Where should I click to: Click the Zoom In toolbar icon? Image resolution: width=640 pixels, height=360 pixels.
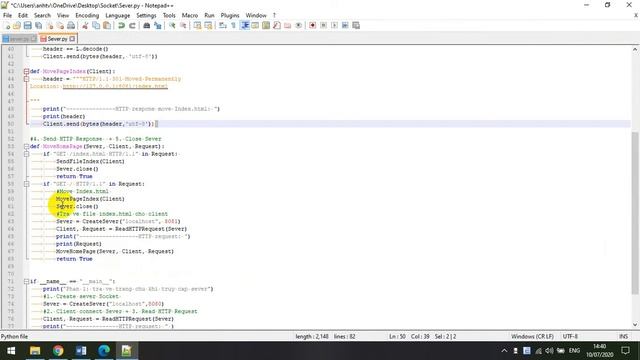click(x=172, y=25)
